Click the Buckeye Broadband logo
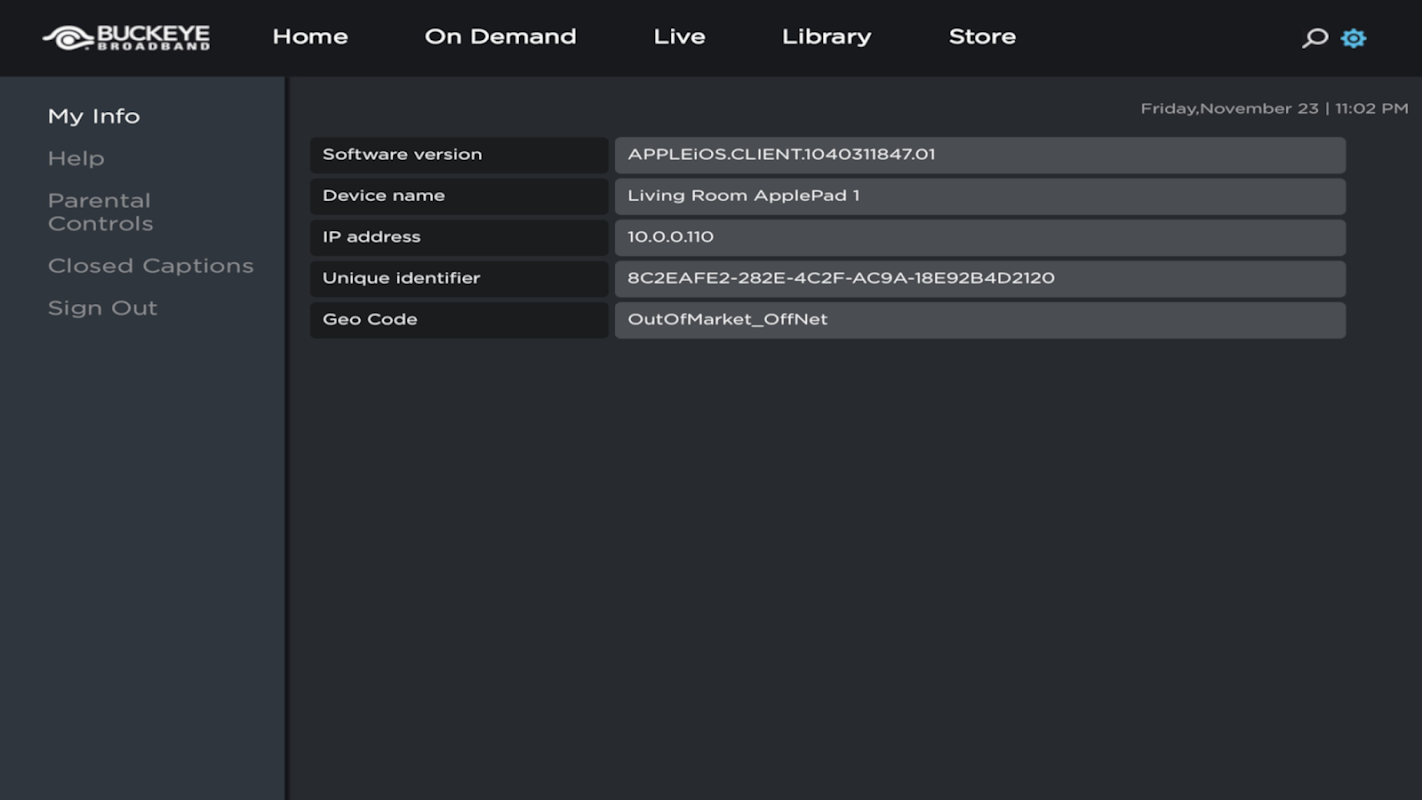This screenshot has width=1422, height=800. tap(127, 38)
